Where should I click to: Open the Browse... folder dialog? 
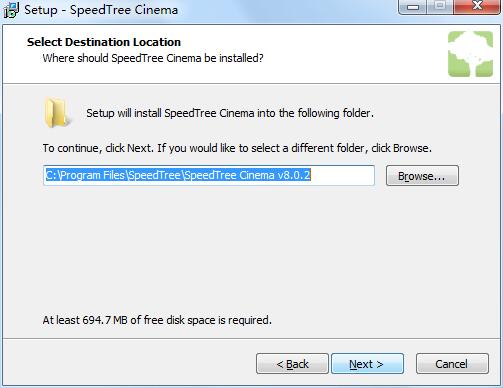click(422, 176)
